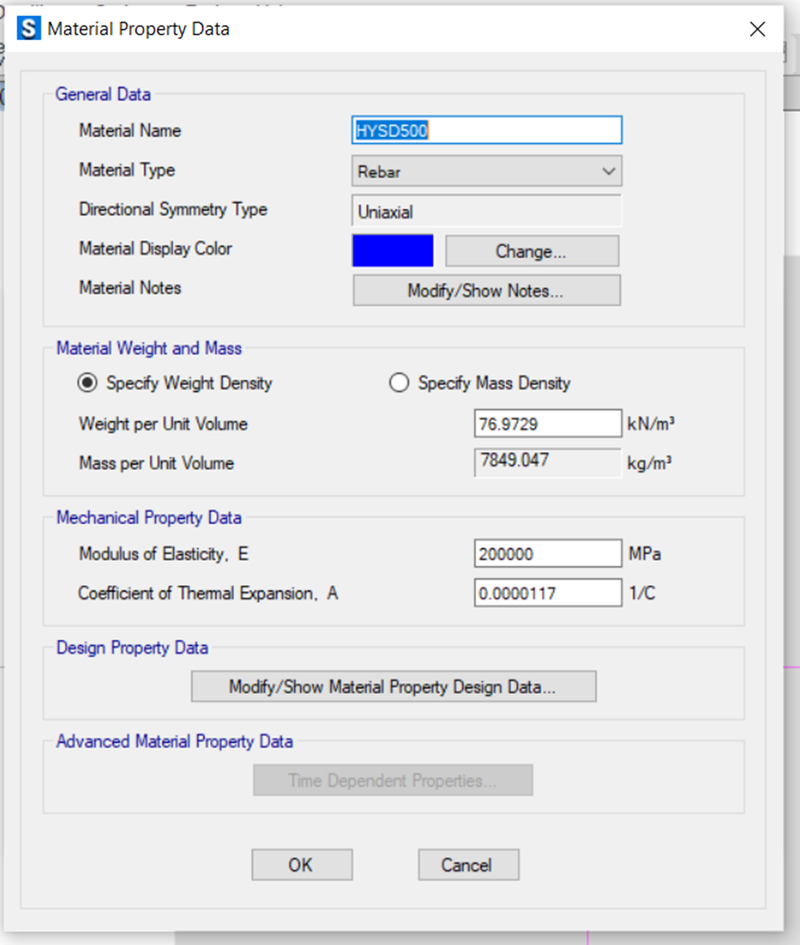Confirm the dialog with OK

[x=301, y=865]
